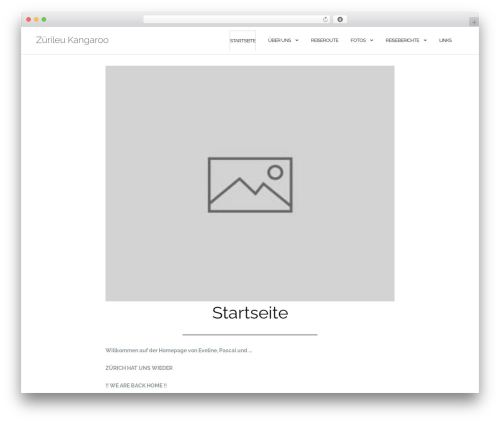The image size is (500, 423).
Task: Click the red close window dot
Action: (29, 19)
